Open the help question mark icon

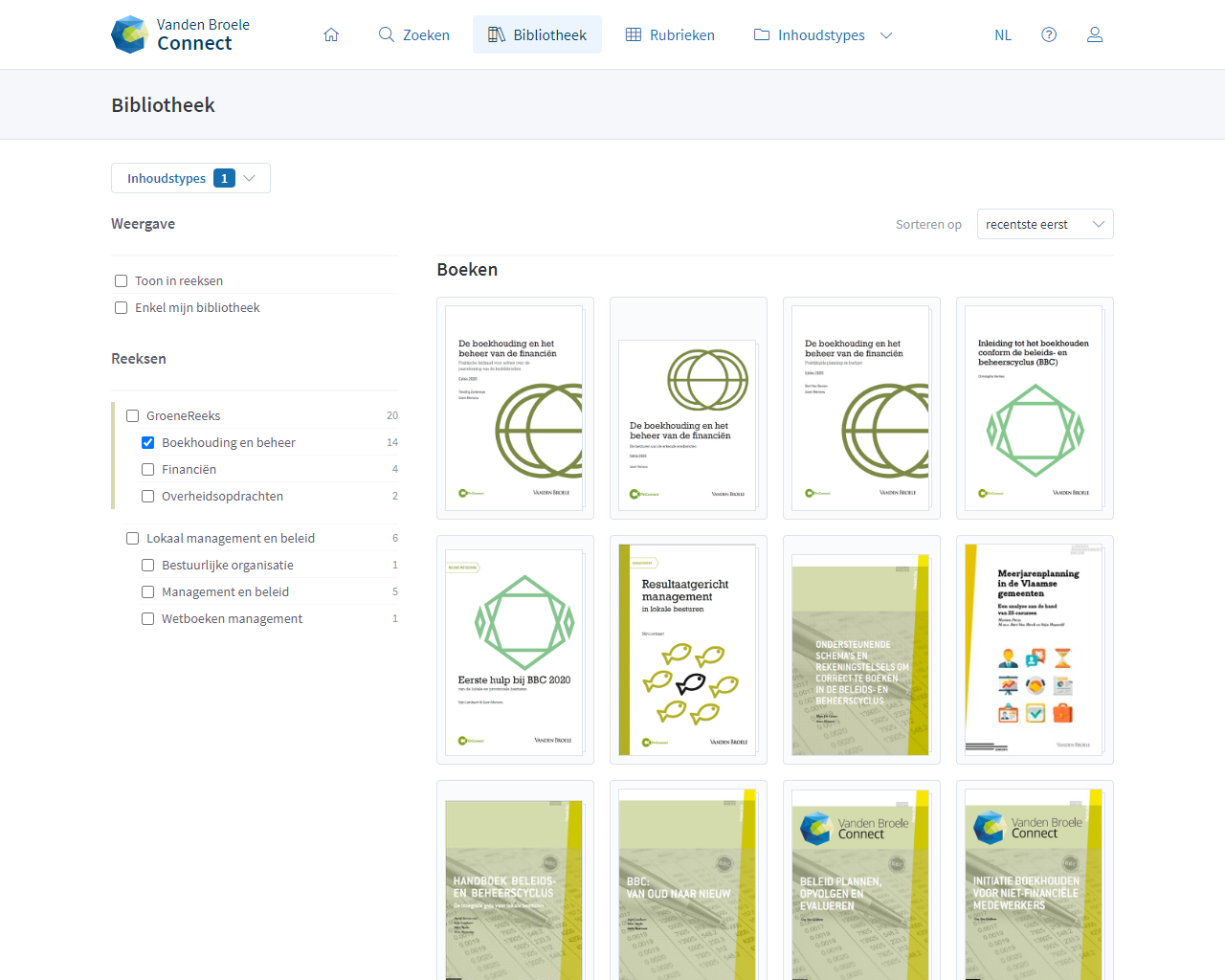coord(1049,34)
